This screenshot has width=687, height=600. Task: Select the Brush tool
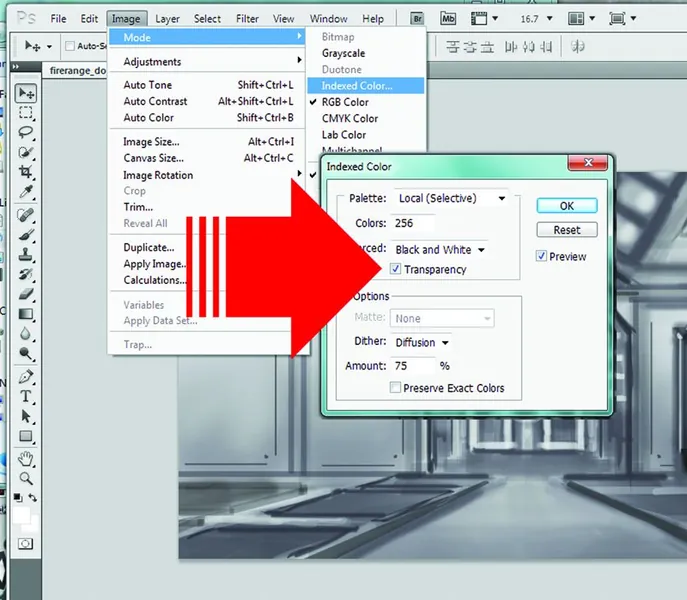(26, 235)
